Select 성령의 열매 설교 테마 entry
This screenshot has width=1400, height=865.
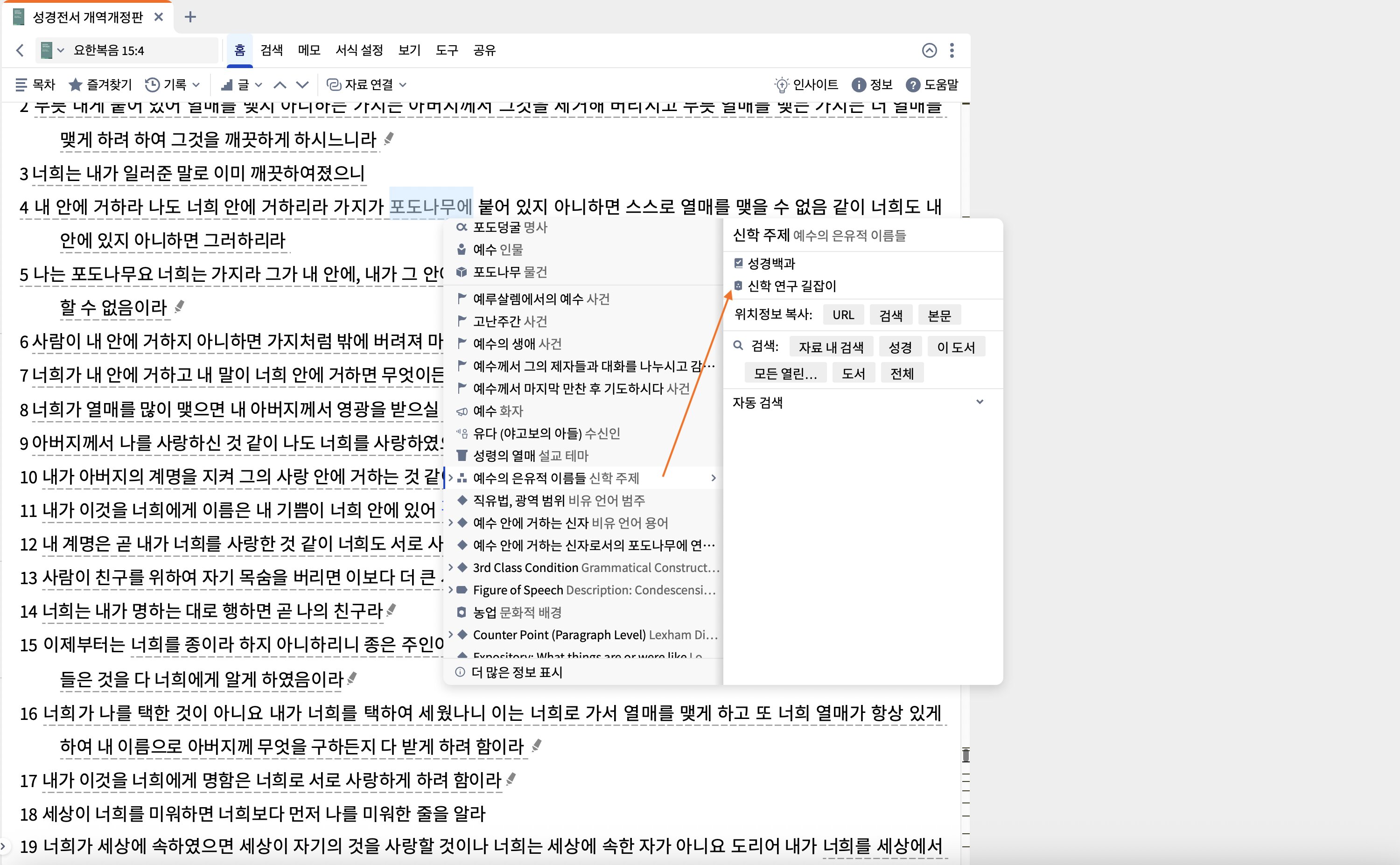pyautogui.click(x=584, y=455)
